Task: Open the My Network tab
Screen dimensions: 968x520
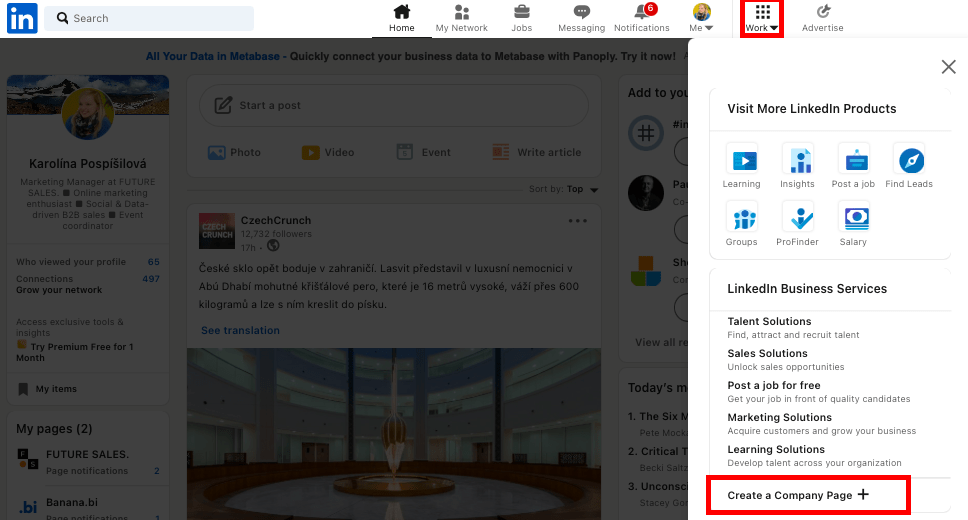Action: (461, 18)
